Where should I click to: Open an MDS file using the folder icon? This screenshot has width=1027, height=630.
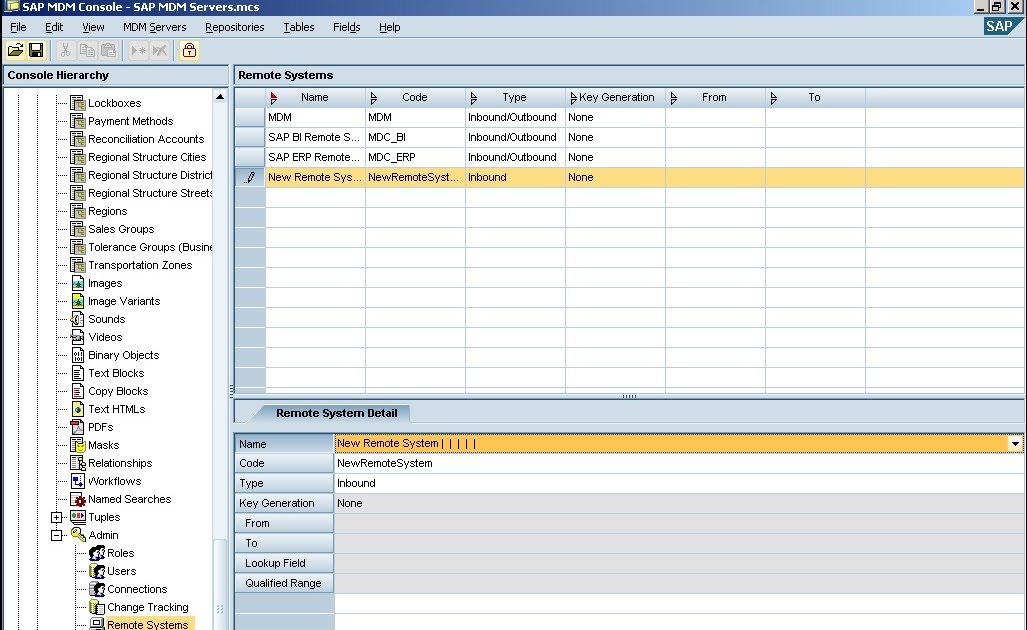(14, 50)
